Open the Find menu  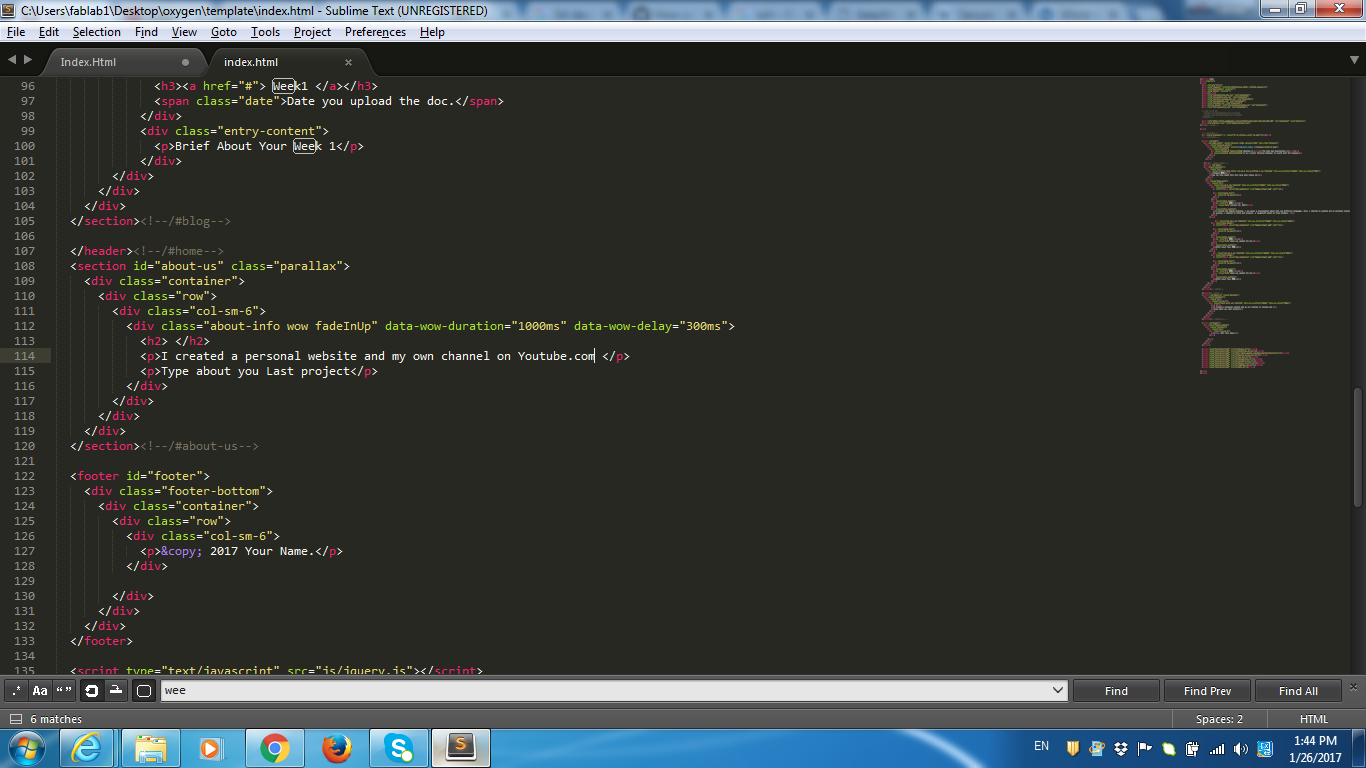click(x=146, y=32)
